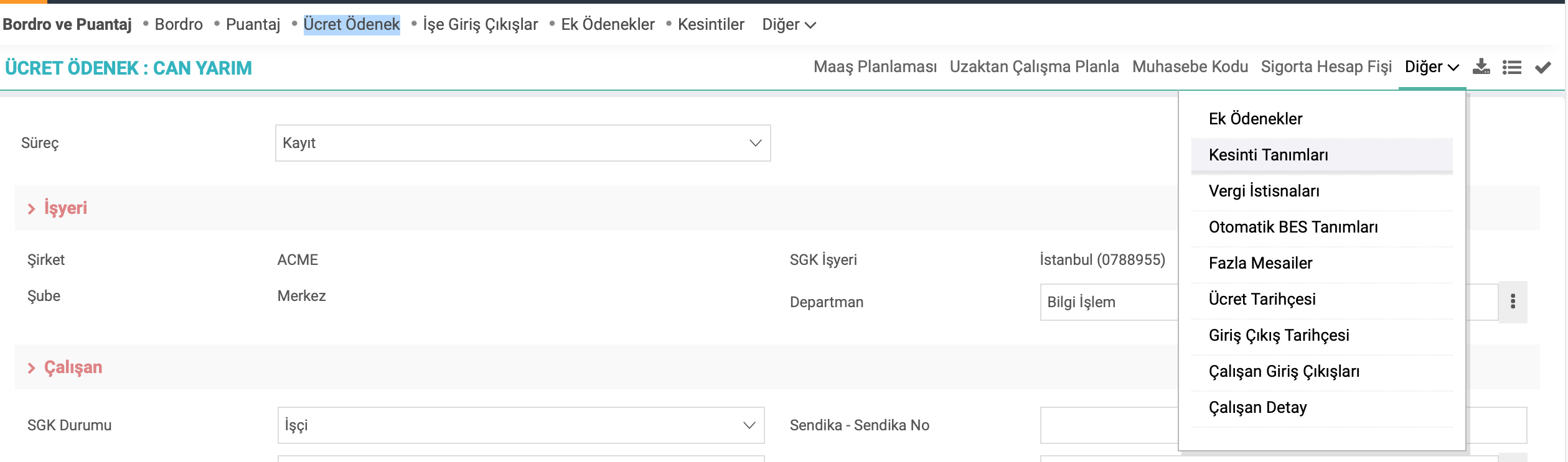Choose Kesinti Tanımları menu item

click(x=1322, y=155)
